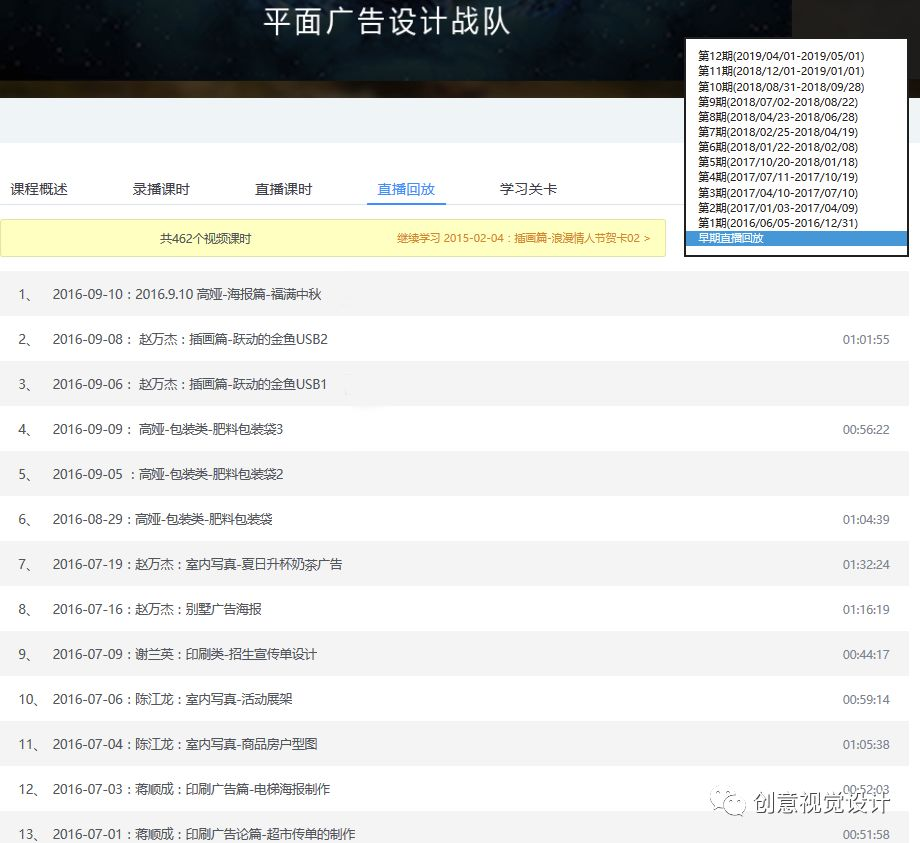
Task: Select 第10期 (2018/08/31-2018/09/28) option
Action: [781, 87]
